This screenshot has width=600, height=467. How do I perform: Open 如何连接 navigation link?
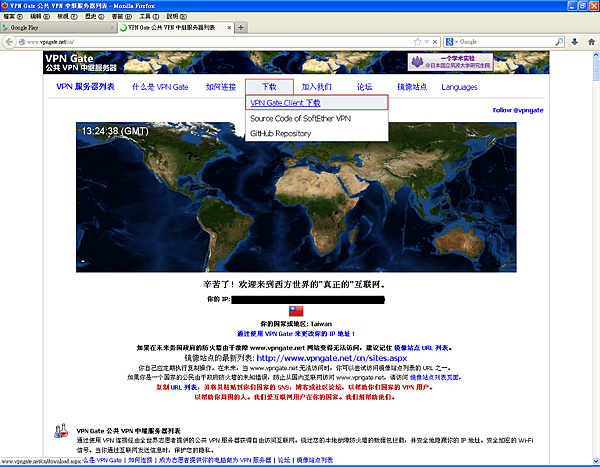tap(221, 87)
